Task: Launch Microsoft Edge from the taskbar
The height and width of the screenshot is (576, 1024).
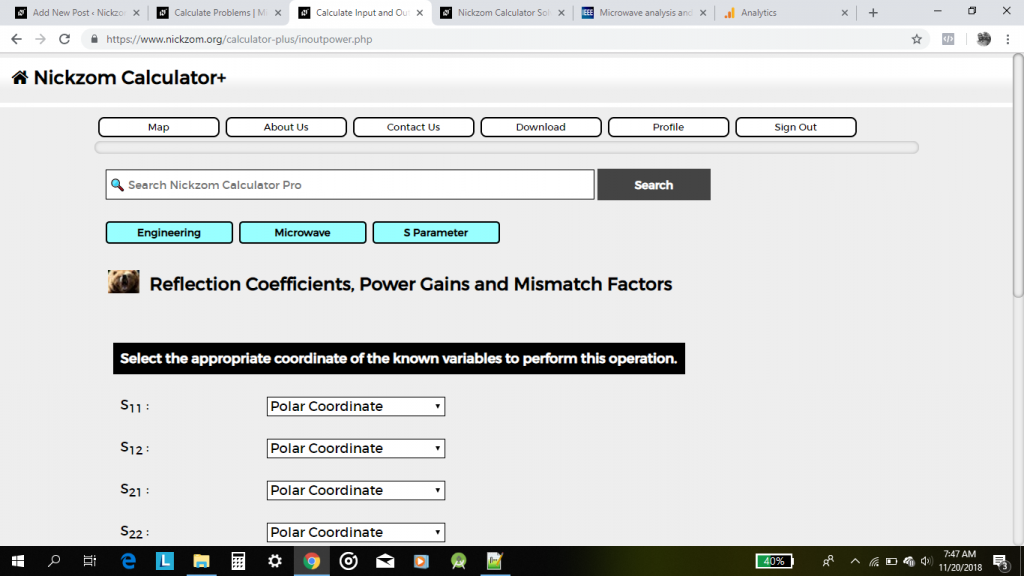Action: (x=128, y=561)
